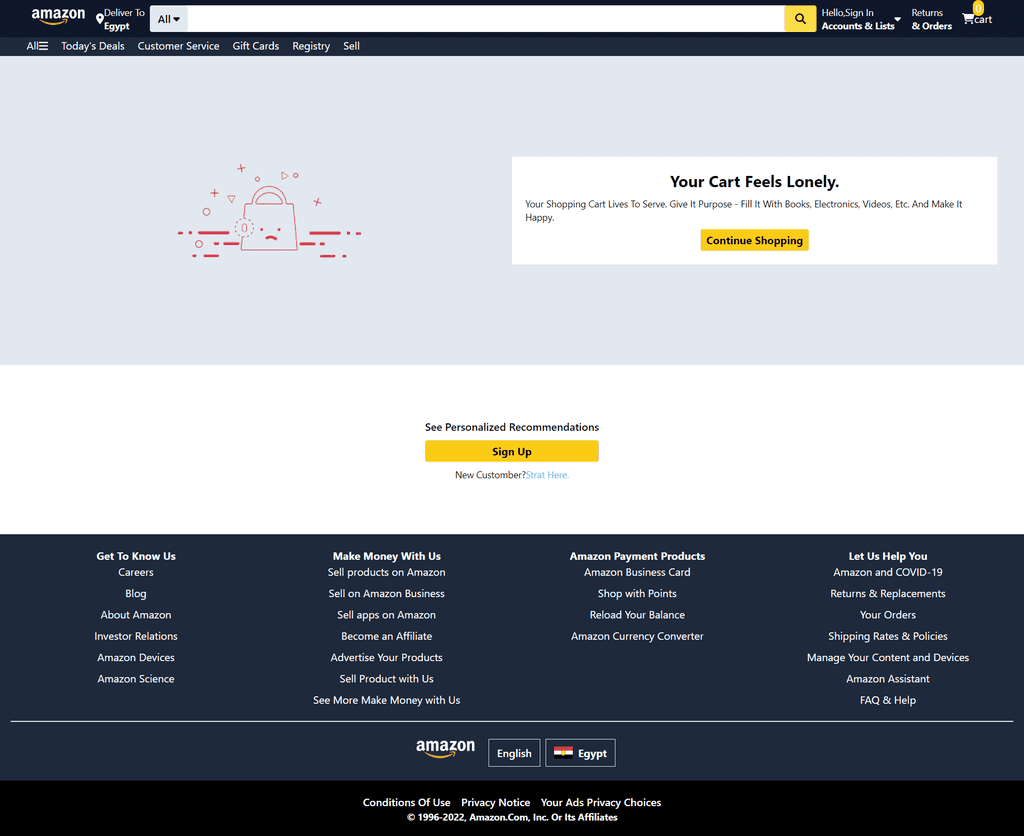Screen dimensions: 1024x836
Task: Click See Personalized Recommendations text
Action: [512, 427]
